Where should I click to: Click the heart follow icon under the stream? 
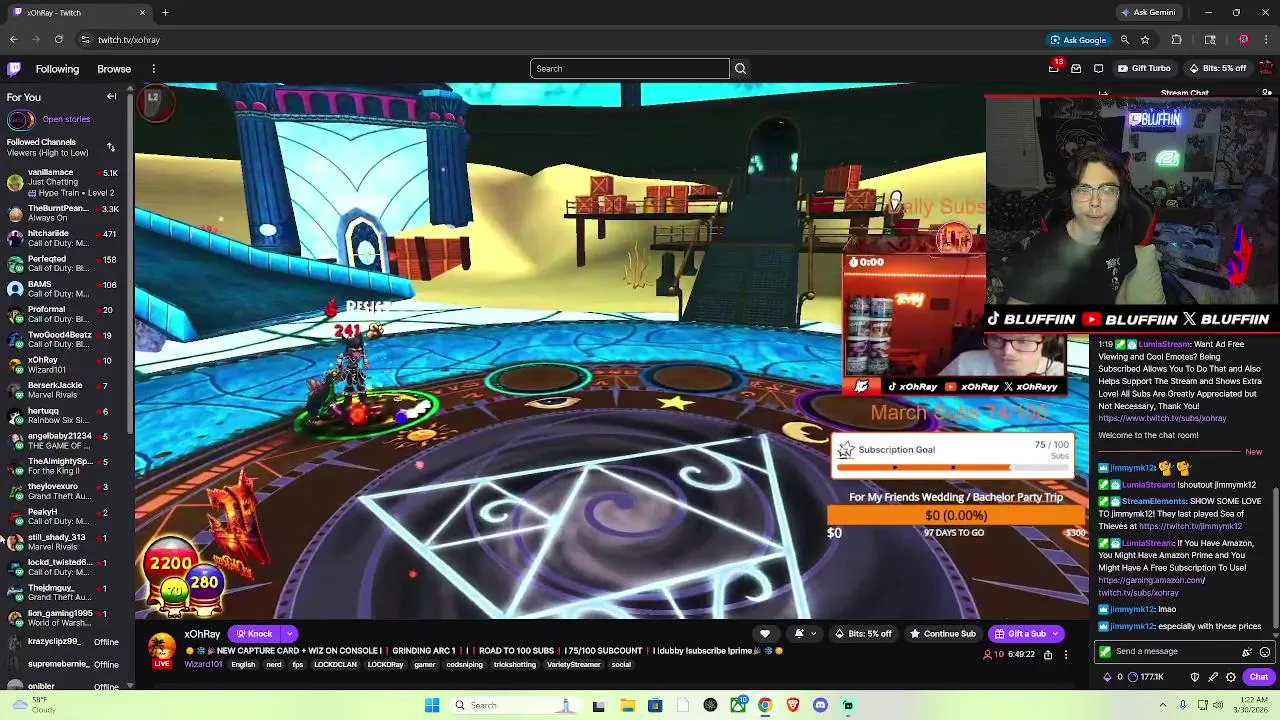pos(765,633)
